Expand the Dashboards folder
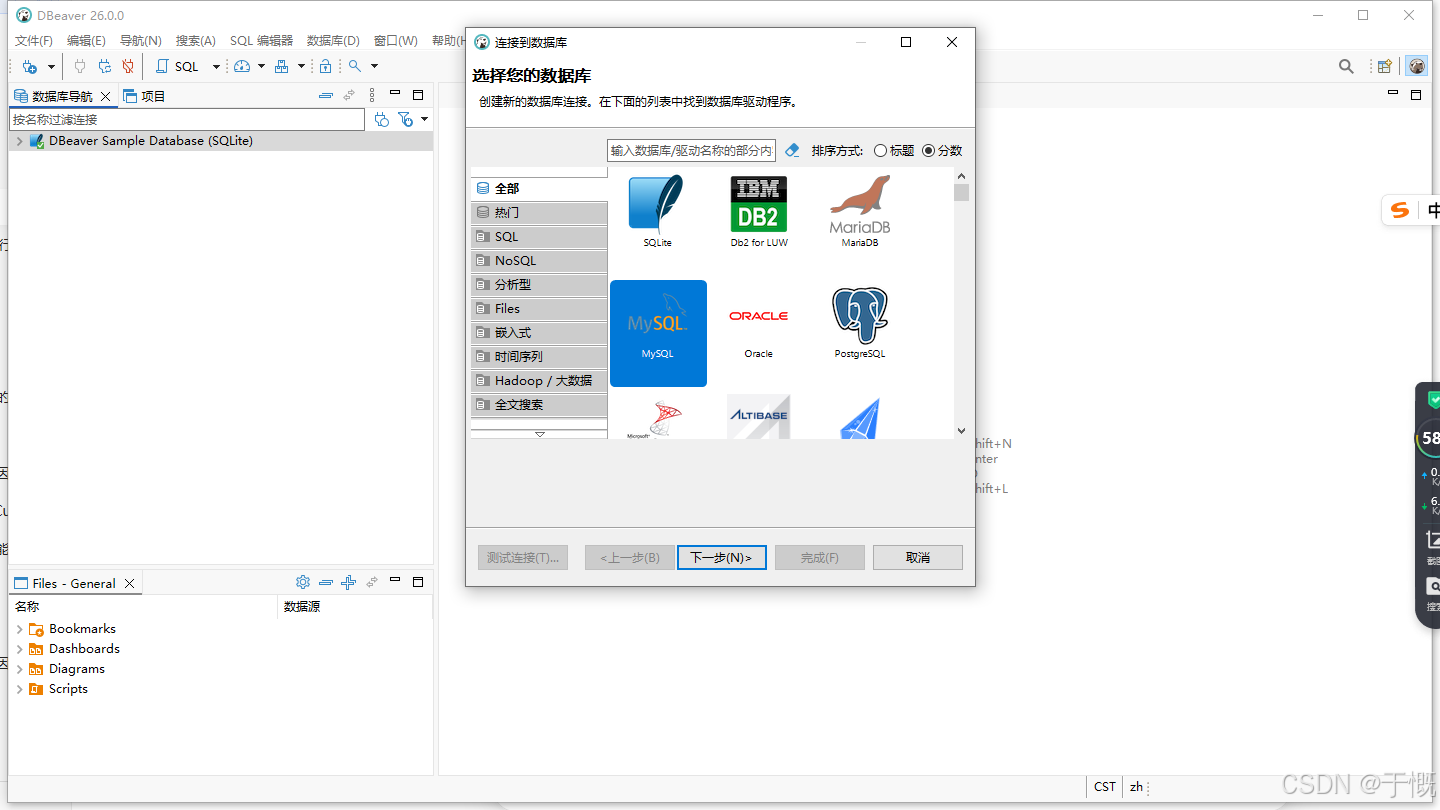The image size is (1440, 810). coord(19,649)
